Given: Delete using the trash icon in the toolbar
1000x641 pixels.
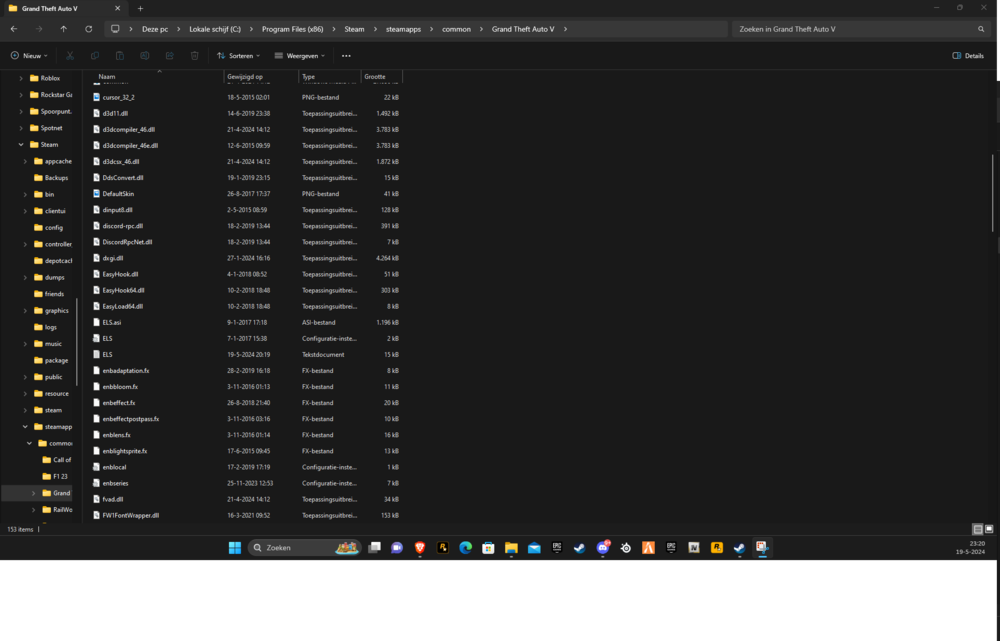Looking at the screenshot, I should point(194,55).
